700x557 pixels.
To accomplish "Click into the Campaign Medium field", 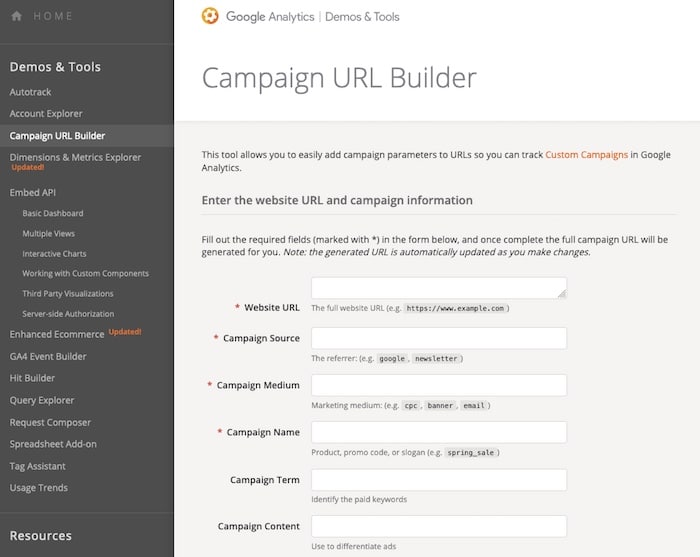I will 439,385.
